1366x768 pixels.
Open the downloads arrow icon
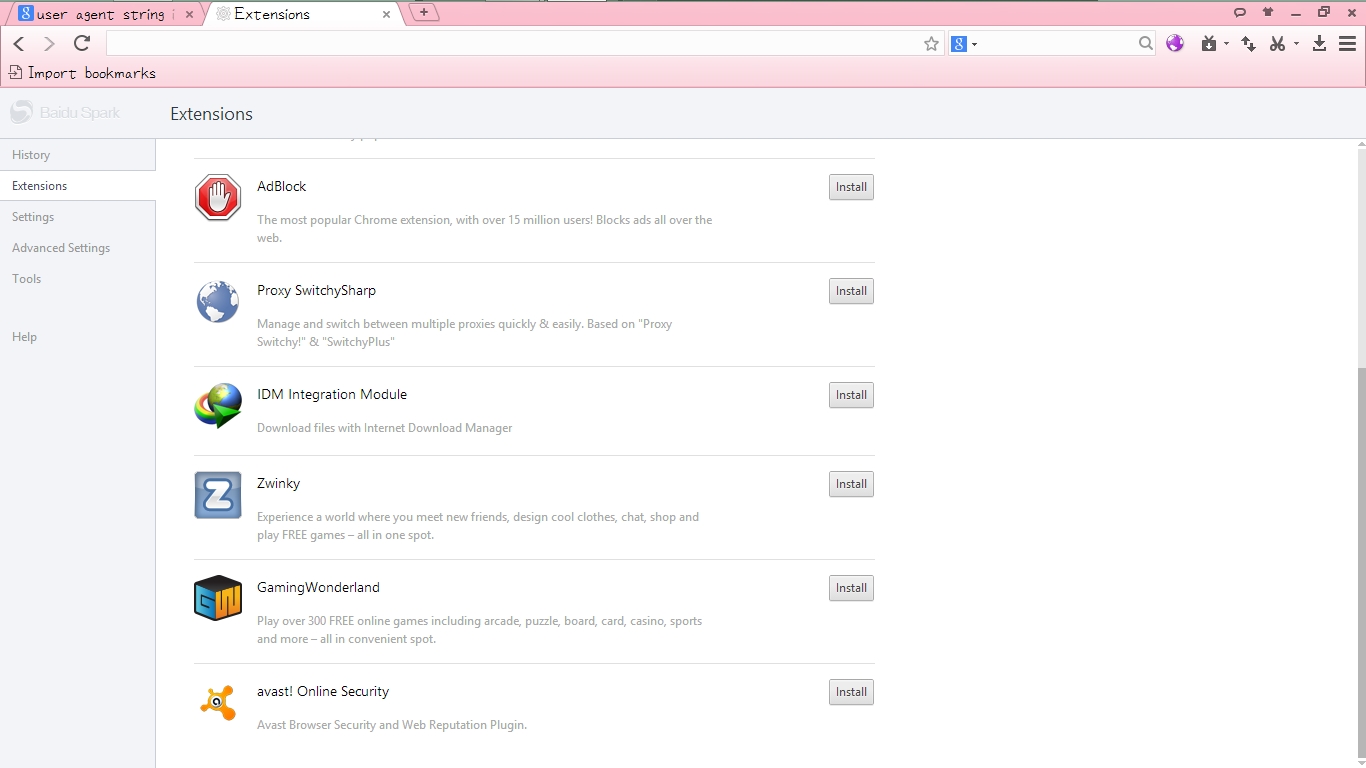(1319, 43)
